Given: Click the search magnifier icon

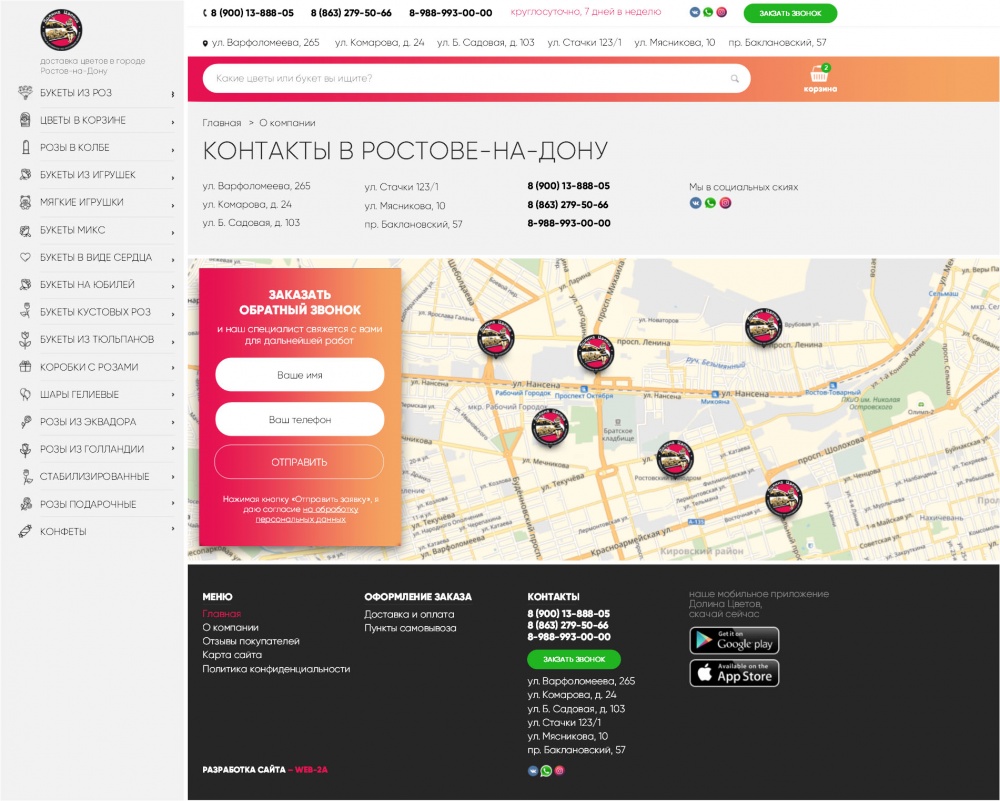Looking at the screenshot, I should pyautogui.click(x=735, y=79).
